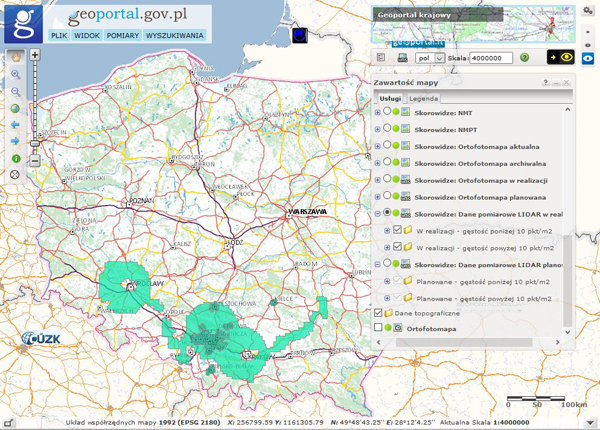Go to previous map view arrow
This screenshot has height=430, width=600.
(x=15, y=125)
